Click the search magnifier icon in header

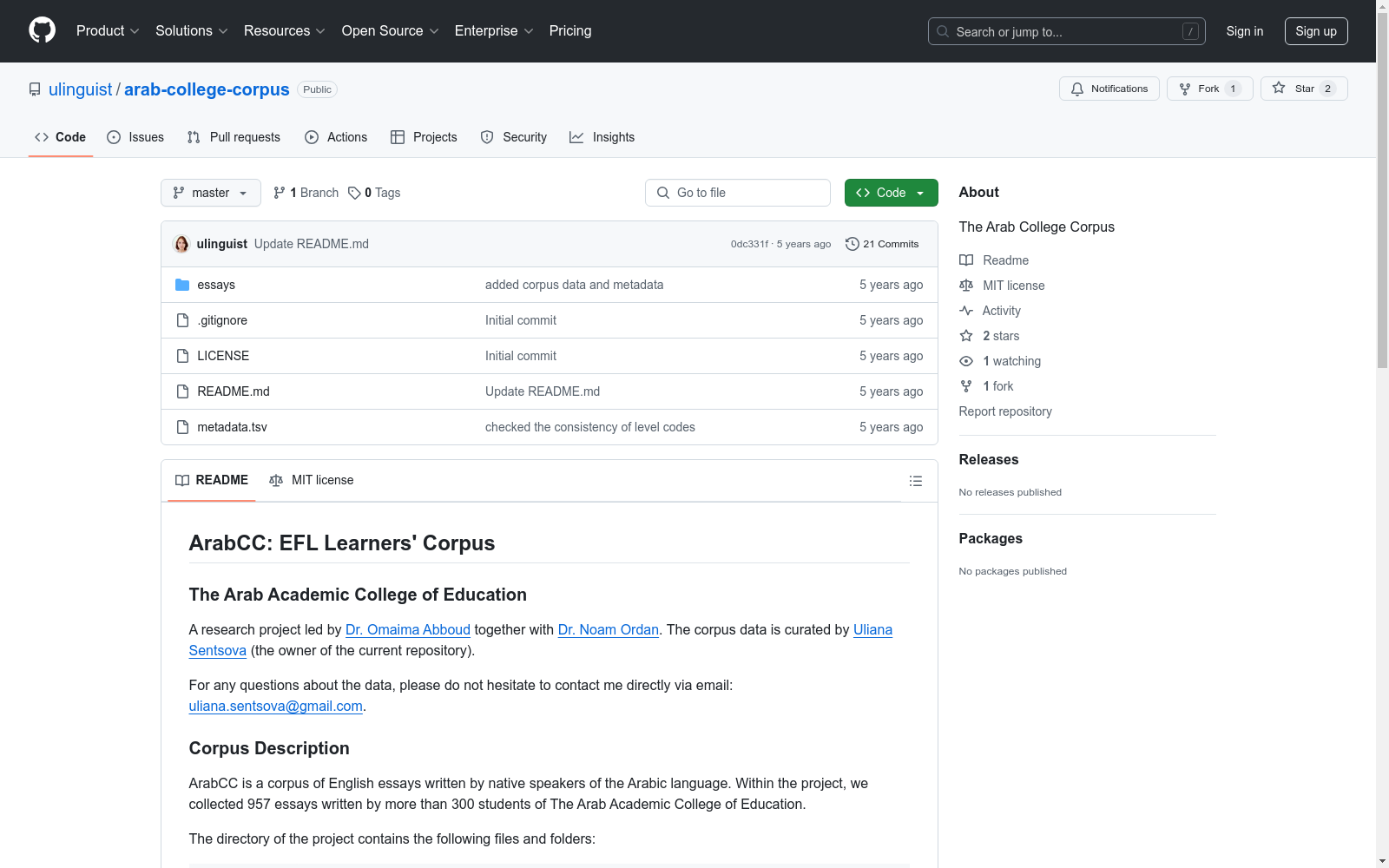pos(943,31)
